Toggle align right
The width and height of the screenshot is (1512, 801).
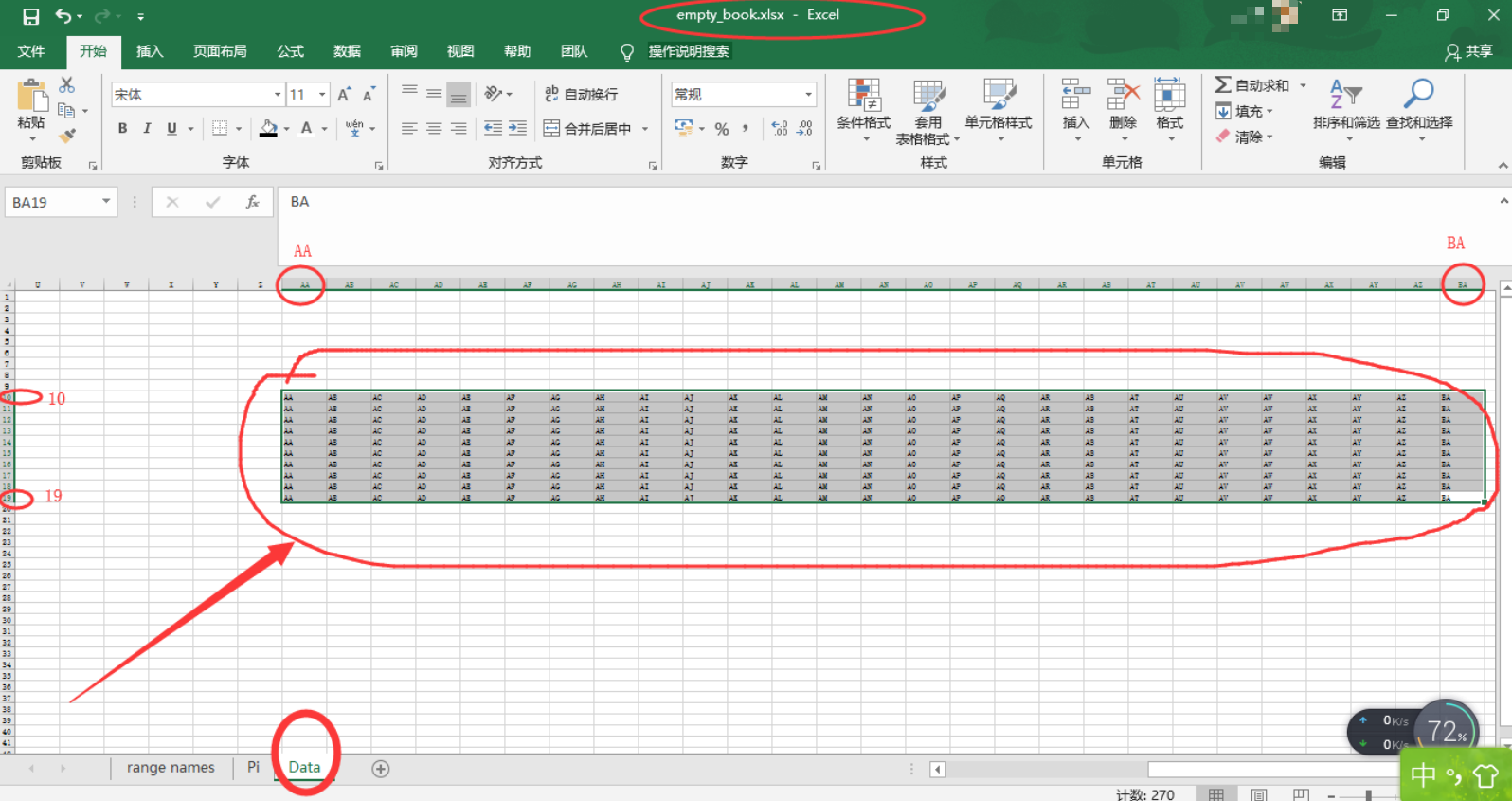(459, 128)
